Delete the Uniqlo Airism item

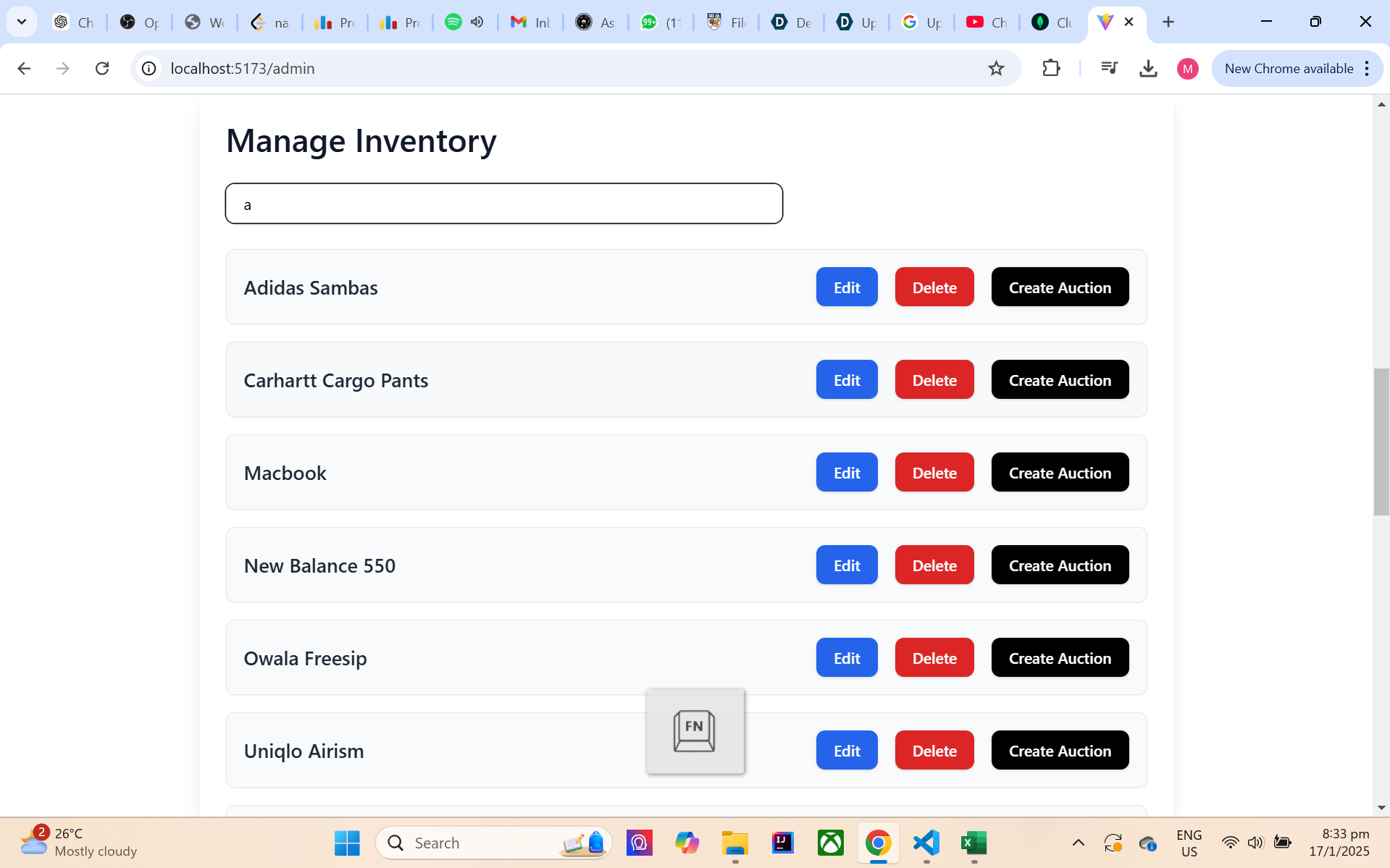pos(934,750)
